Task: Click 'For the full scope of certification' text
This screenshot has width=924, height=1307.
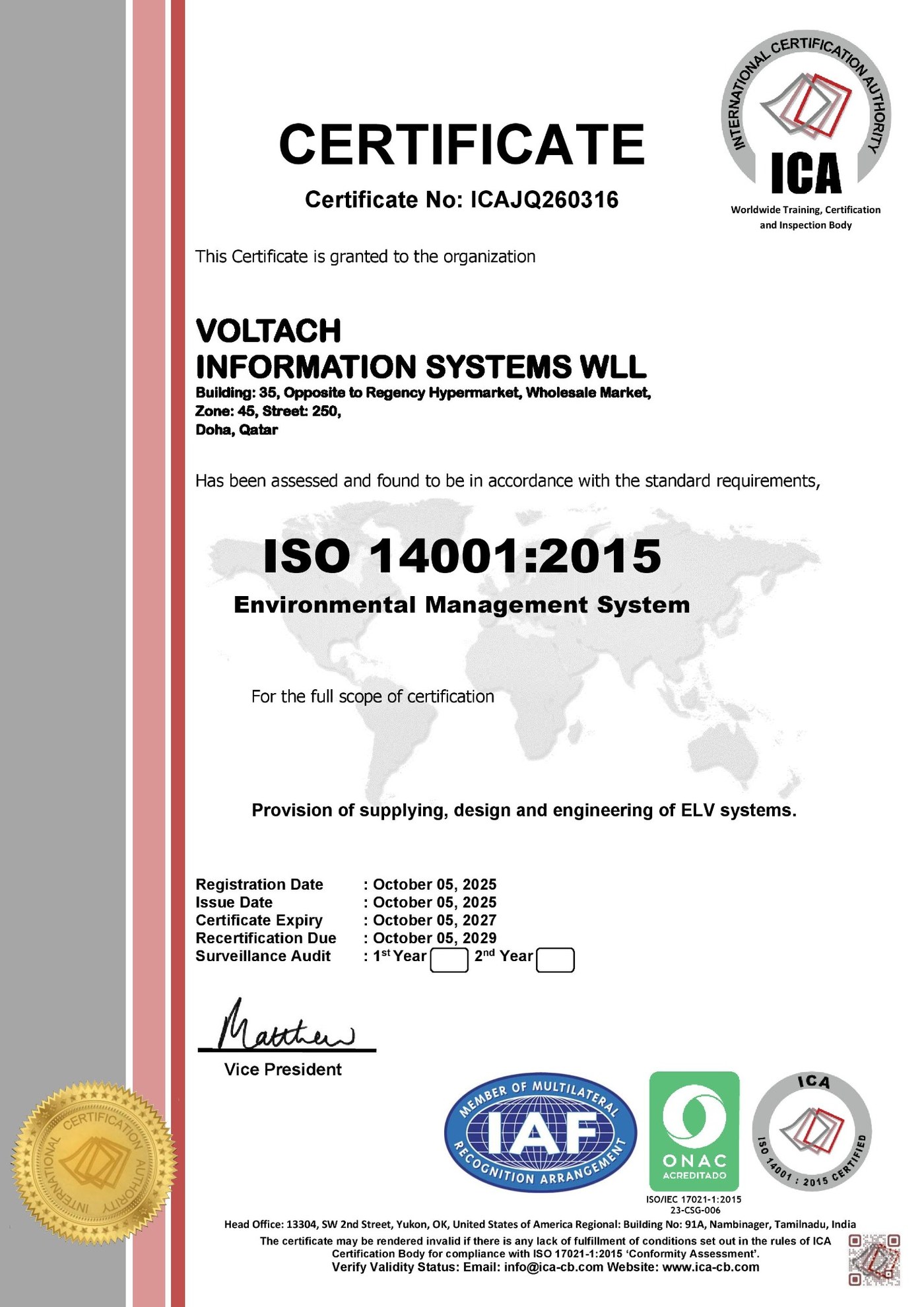Action: (x=372, y=697)
